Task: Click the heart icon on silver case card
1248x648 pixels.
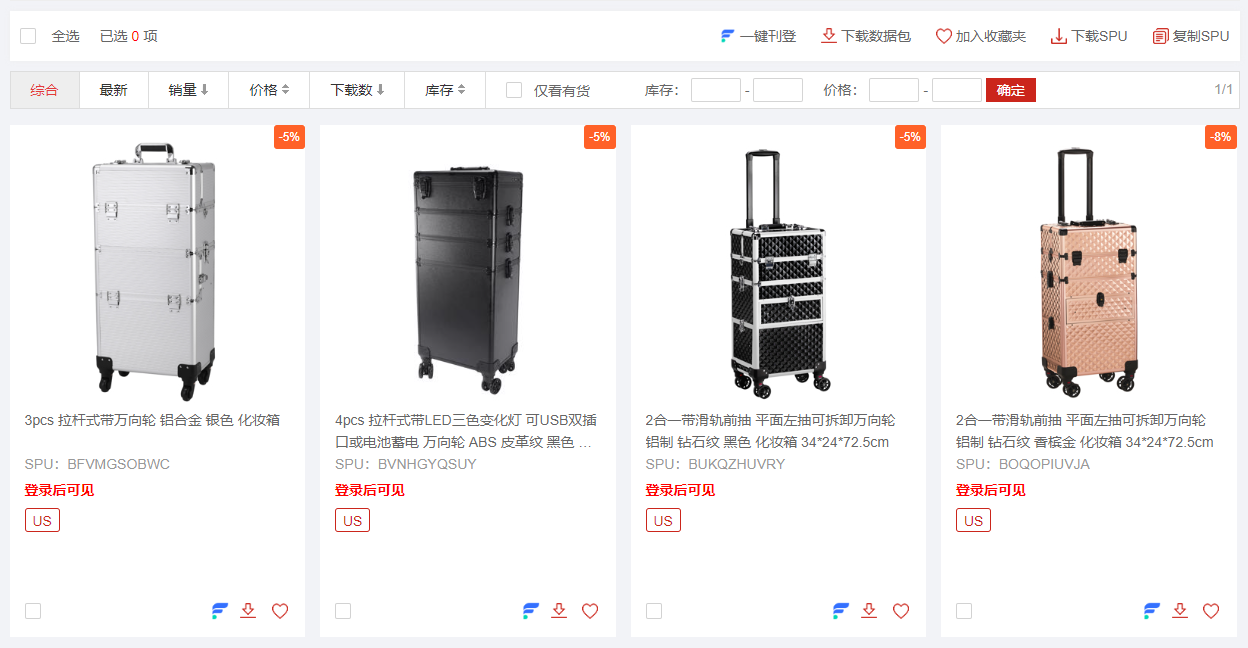Action: coord(280,611)
